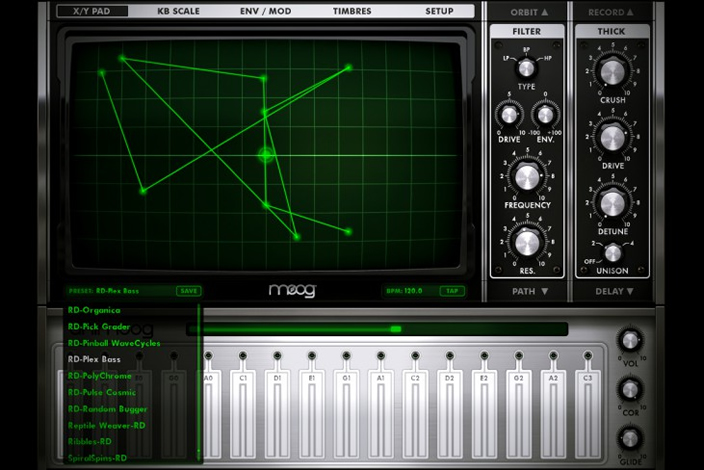Expand the RECORD module panel
This screenshot has height=470, width=704.
(x=611, y=12)
